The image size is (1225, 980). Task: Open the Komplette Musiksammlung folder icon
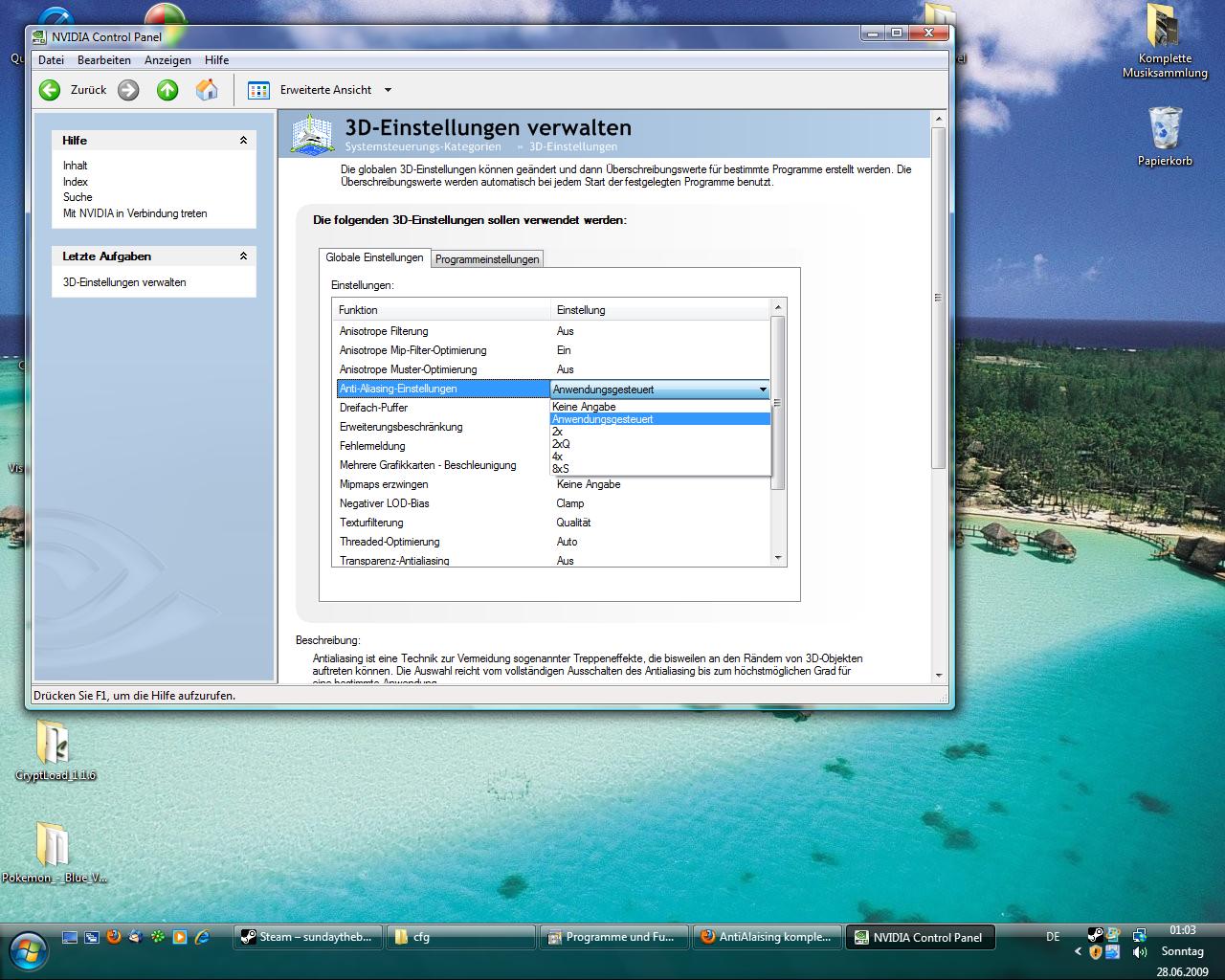(x=1165, y=41)
